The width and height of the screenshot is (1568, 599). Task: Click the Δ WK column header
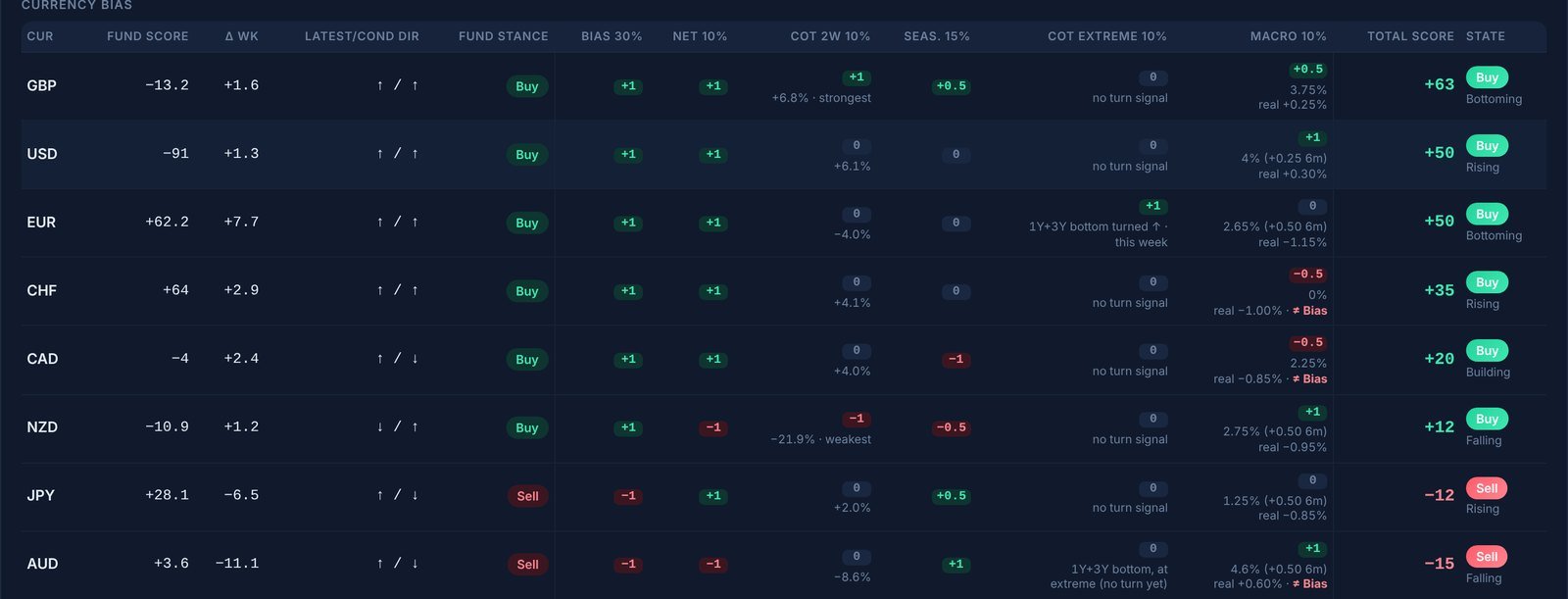click(x=241, y=36)
